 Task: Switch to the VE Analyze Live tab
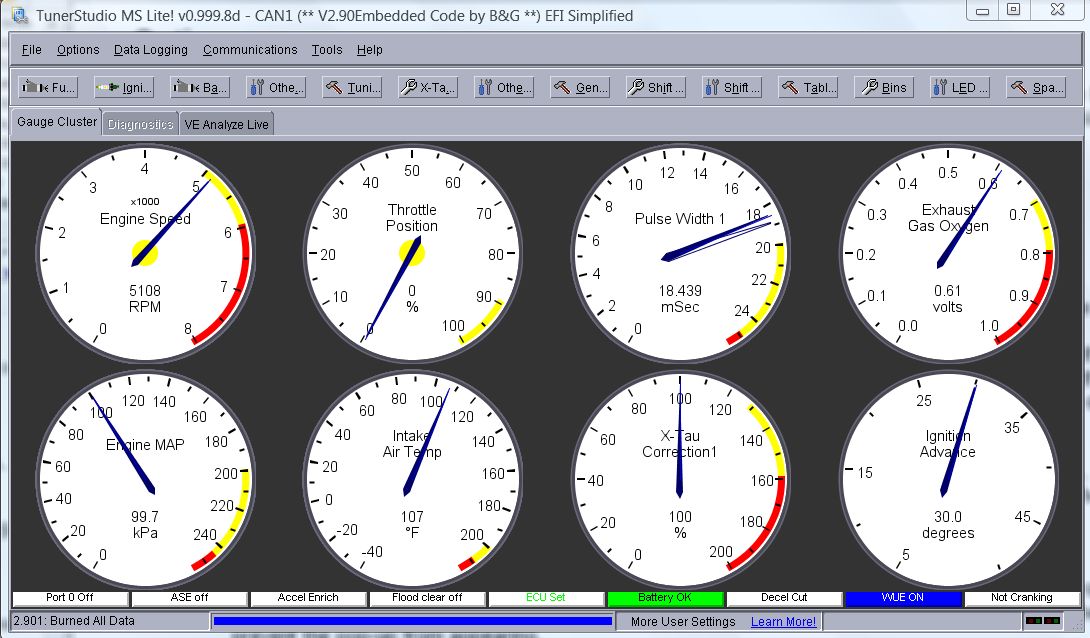tap(226, 122)
